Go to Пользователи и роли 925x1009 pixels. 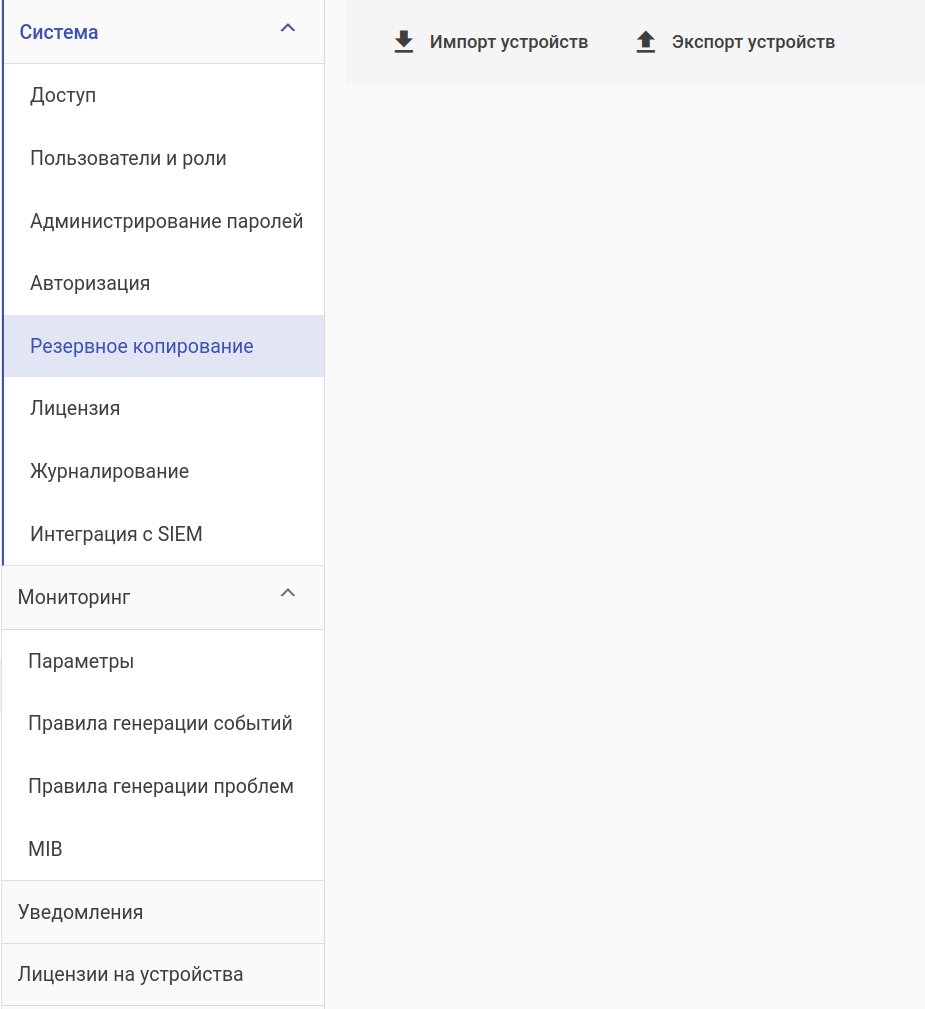coord(128,158)
